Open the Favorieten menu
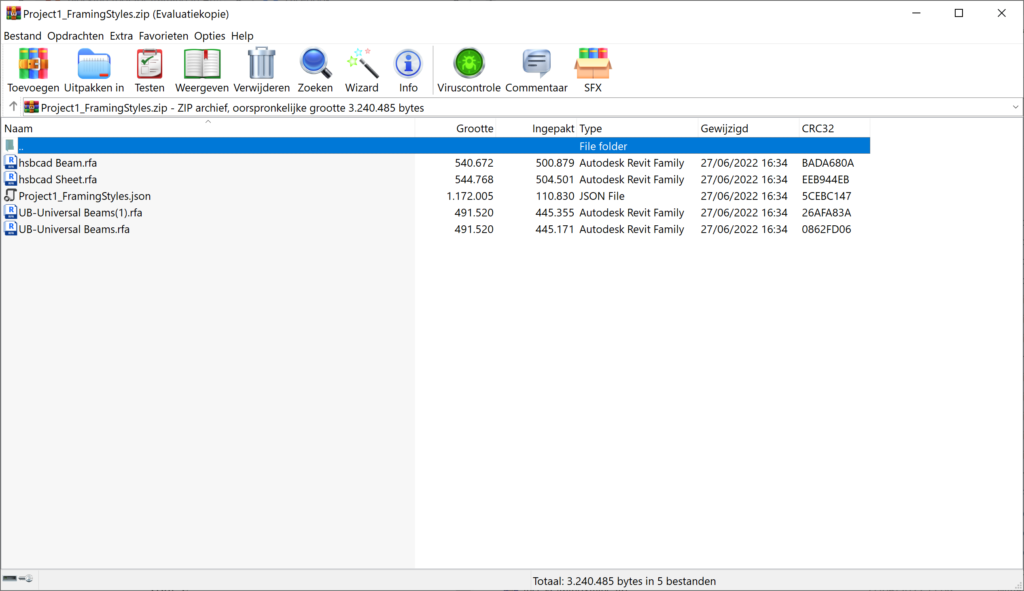This screenshot has height=591, width=1024. pos(163,36)
